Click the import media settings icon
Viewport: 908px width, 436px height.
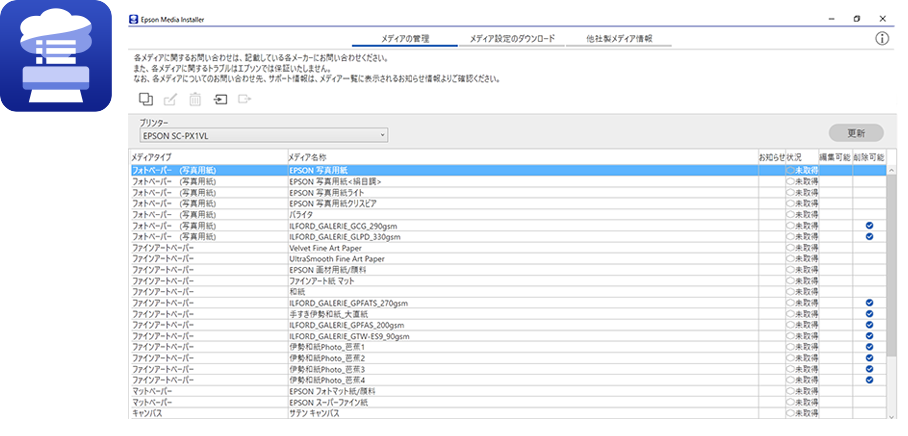[x=220, y=99]
